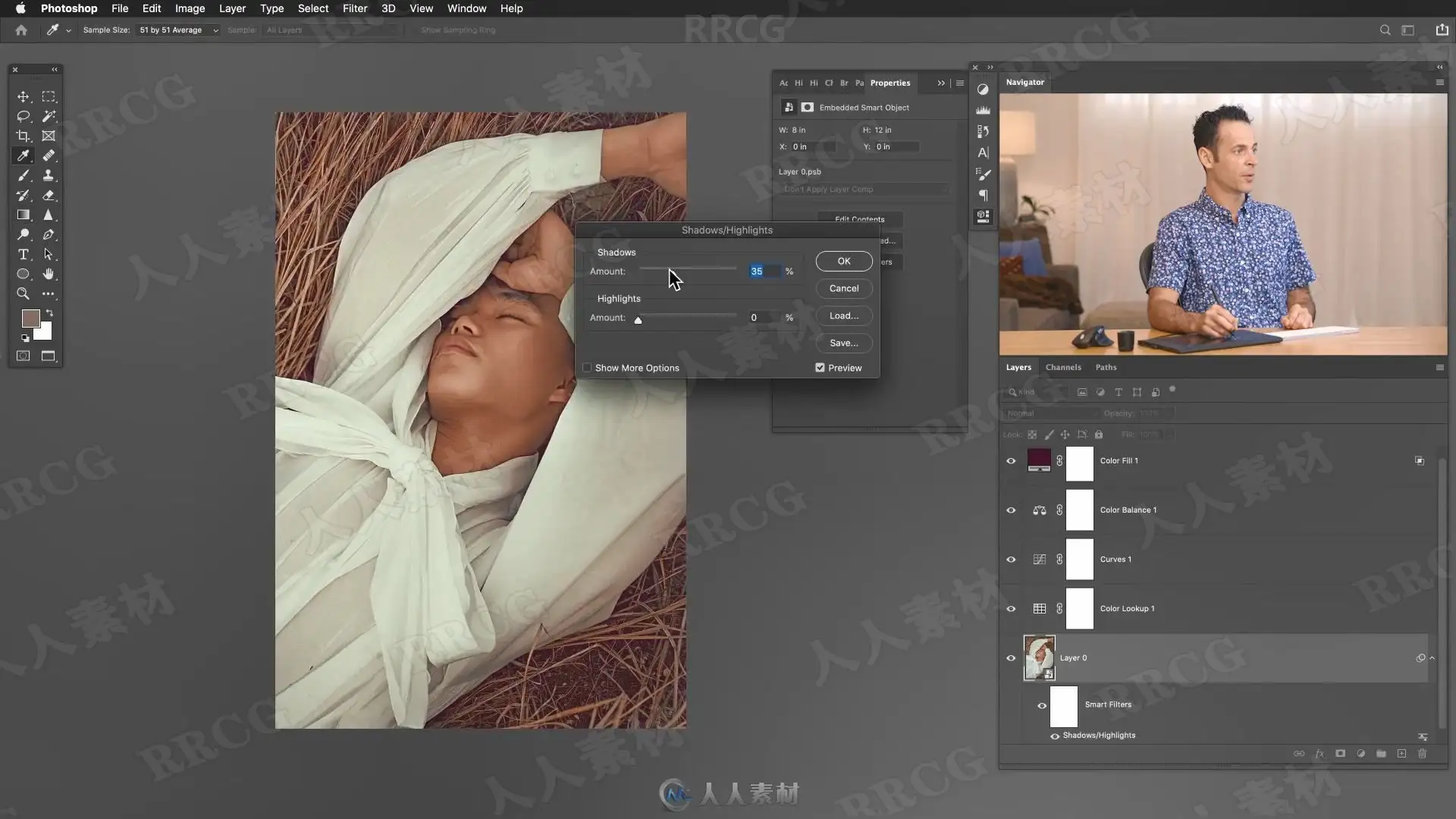Select the Crop tool

24,136
